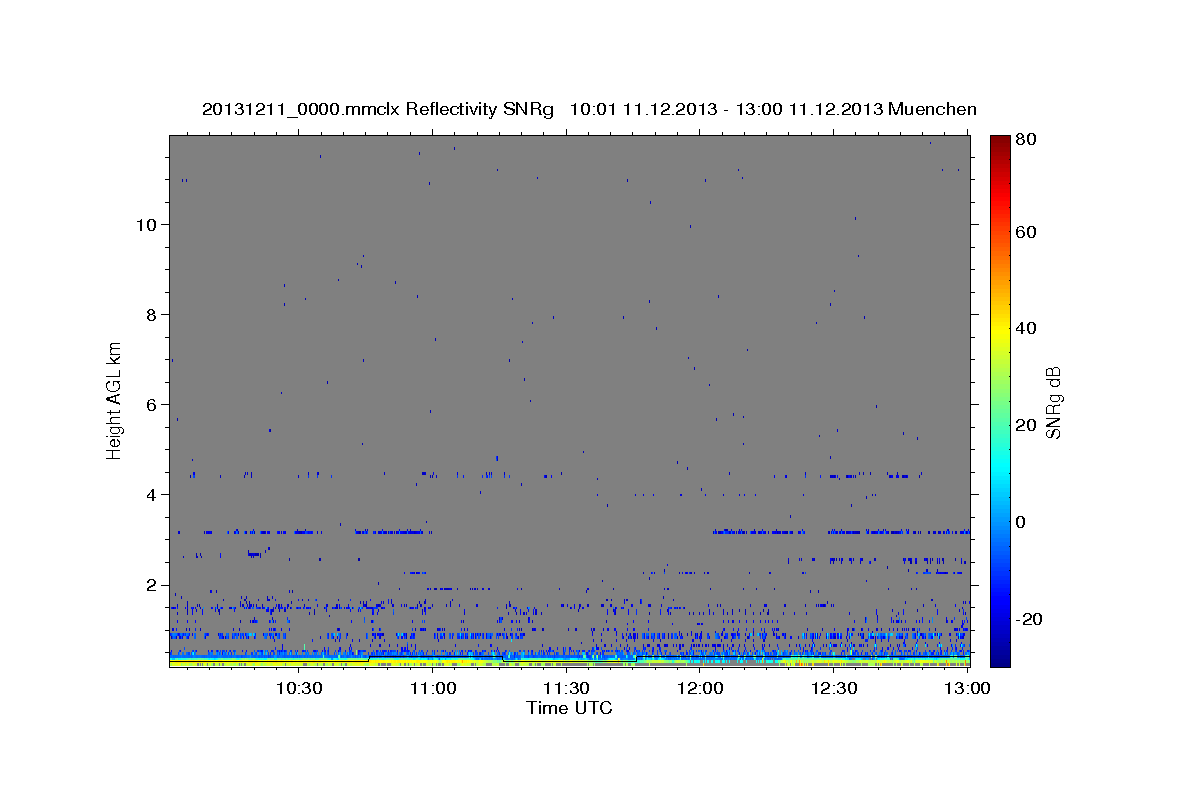Click the colorbar tick label '80'
Screen dimensions: 1200x800
click(1025, 139)
